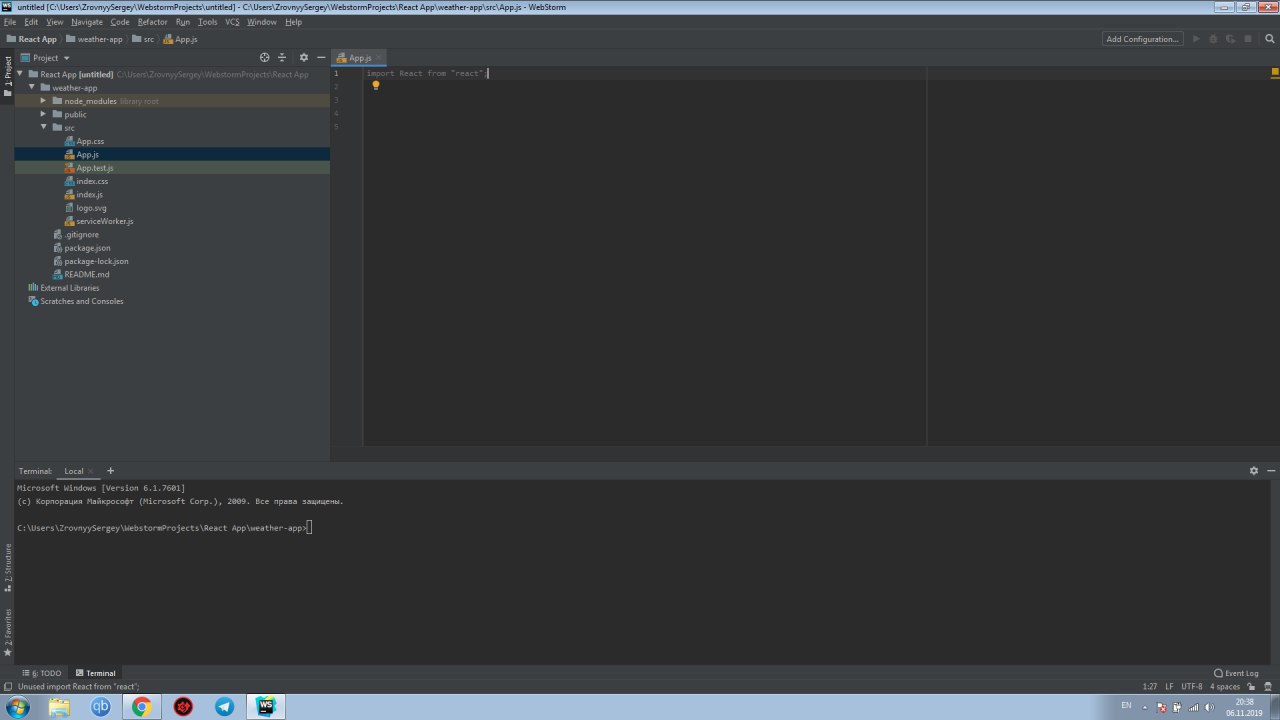This screenshot has height=720, width=1280.
Task: Click the Add Configuration button
Action: 1142,39
